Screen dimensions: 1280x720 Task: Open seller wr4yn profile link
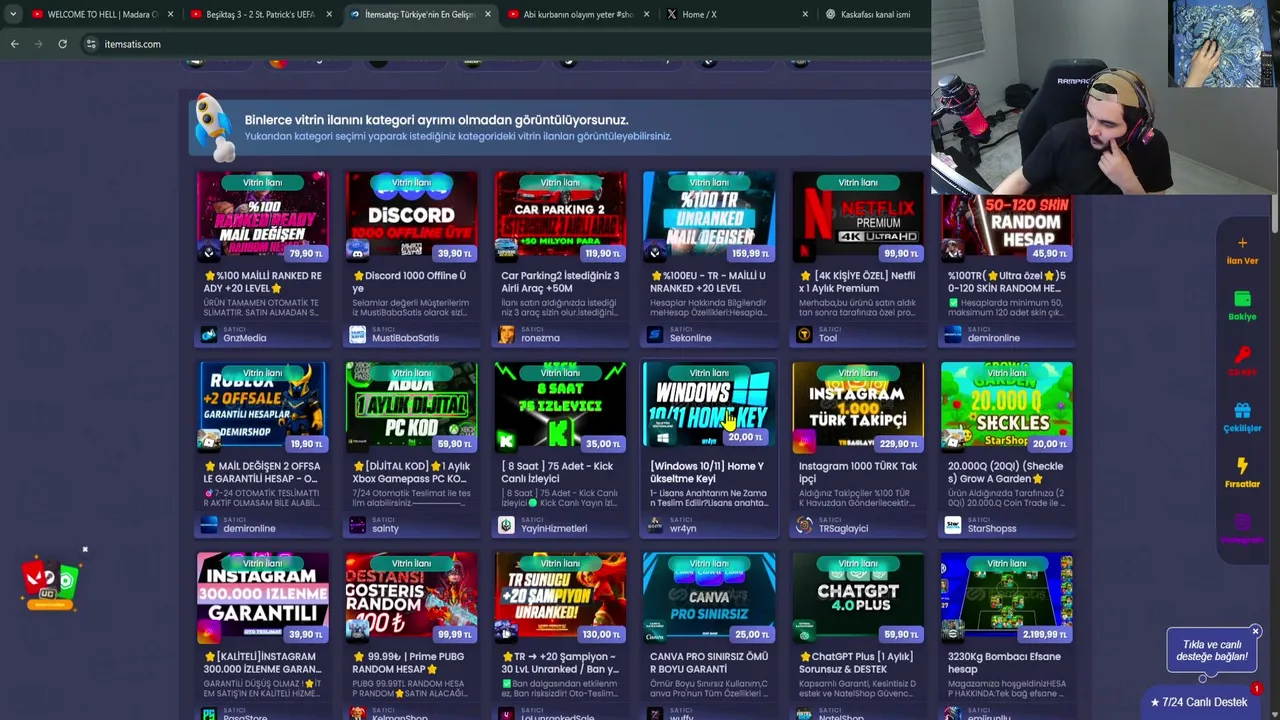click(x=683, y=528)
